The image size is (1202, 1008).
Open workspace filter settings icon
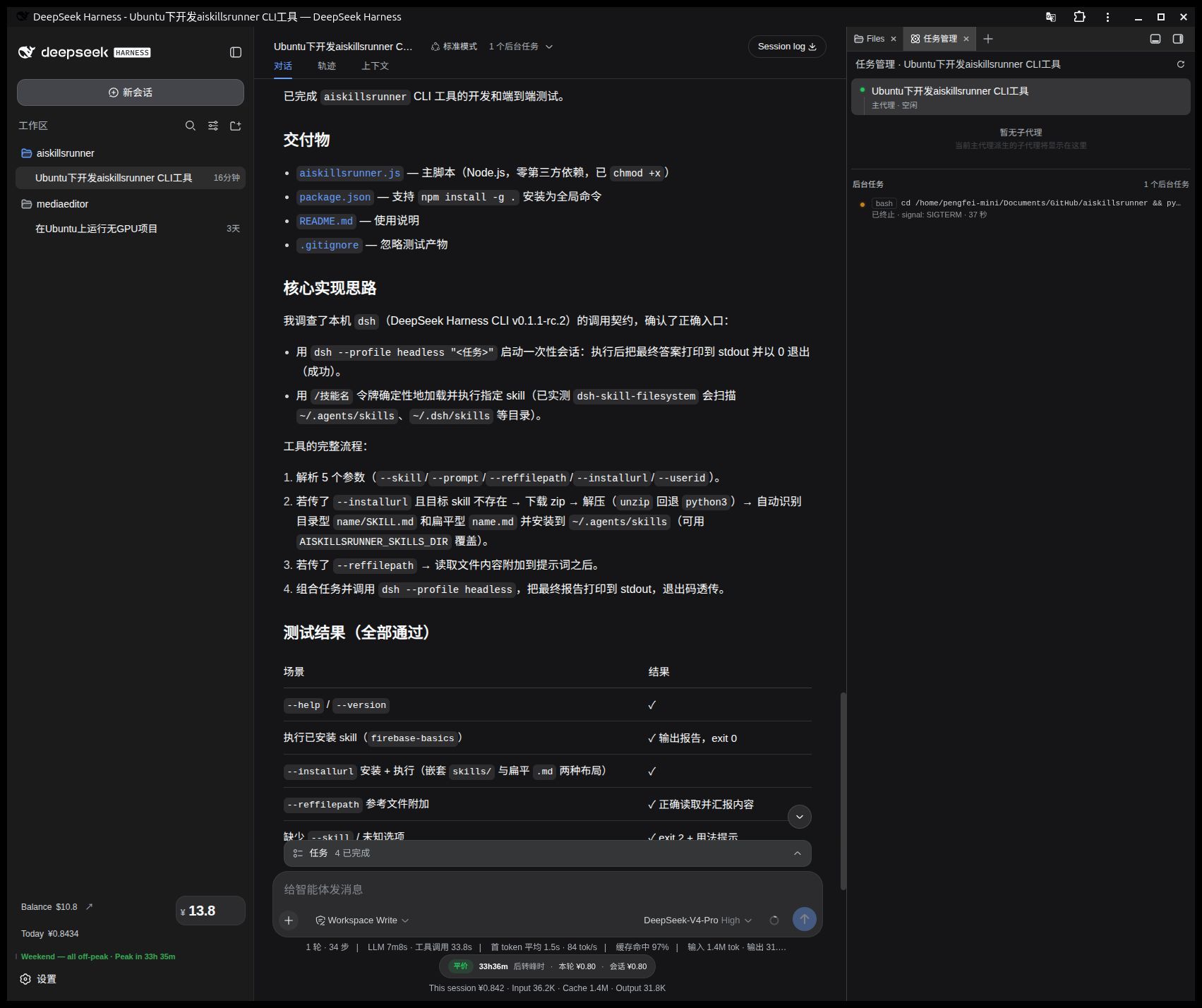click(213, 126)
